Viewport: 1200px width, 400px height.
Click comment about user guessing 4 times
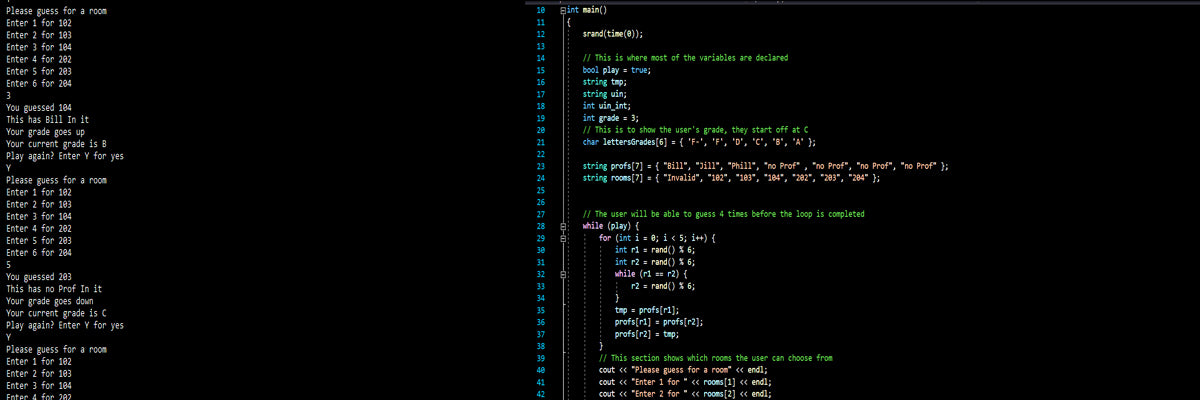pos(723,214)
